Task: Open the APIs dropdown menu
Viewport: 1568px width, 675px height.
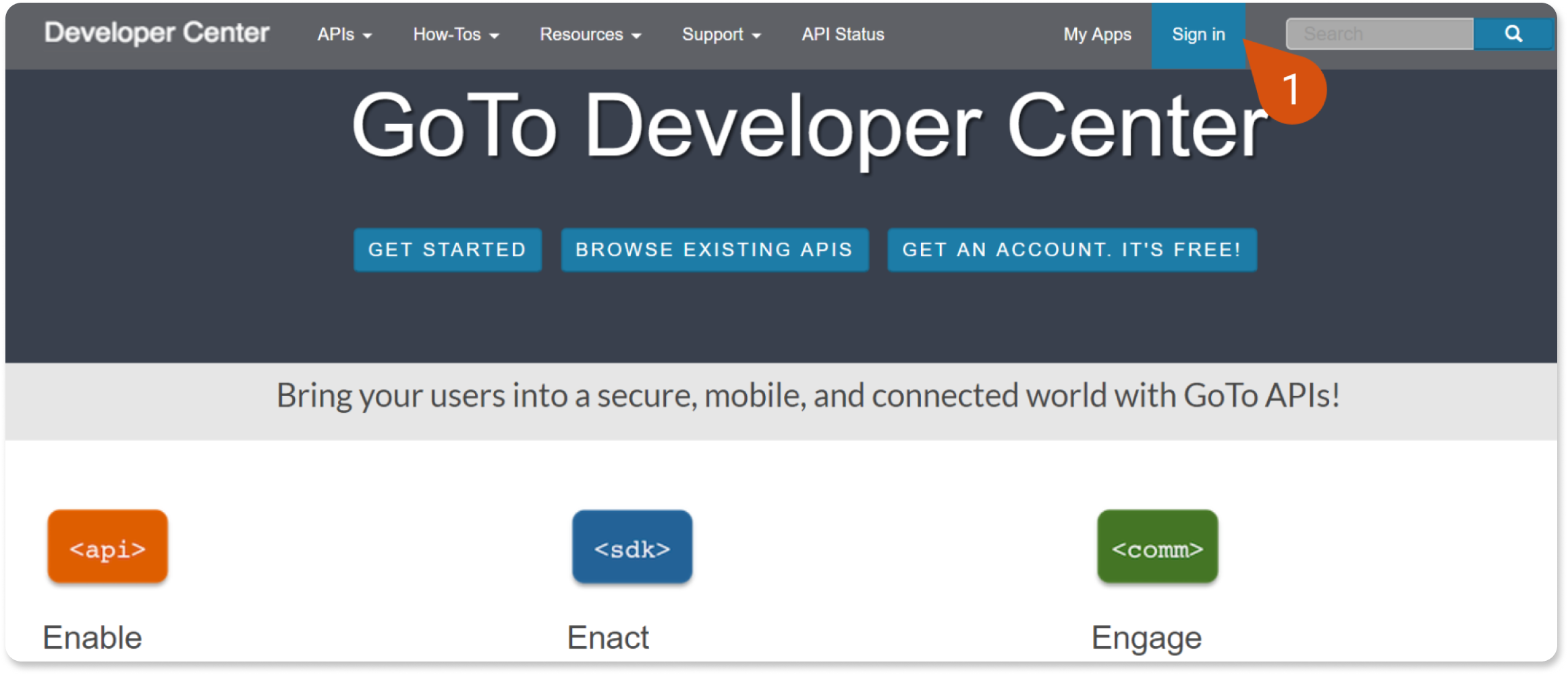Action: [x=345, y=34]
